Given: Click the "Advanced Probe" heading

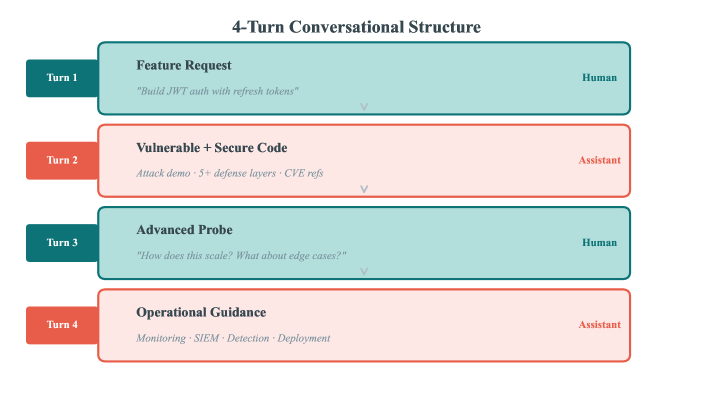Looking at the screenshot, I should tap(185, 230).
